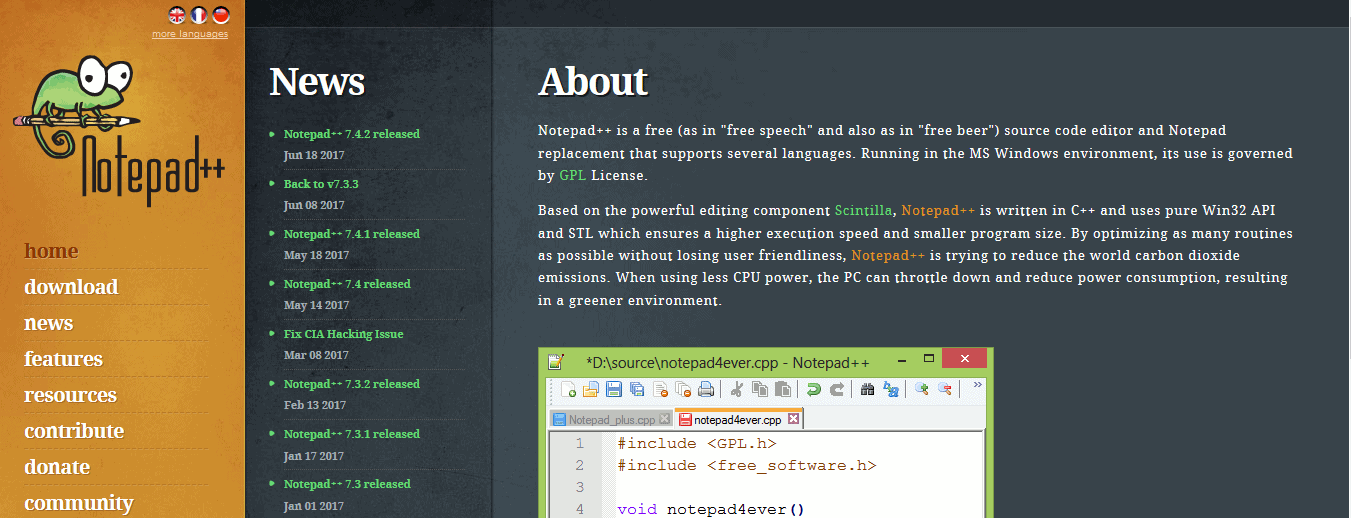The height and width of the screenshot is (518, 1351).
Task: Click the Paste clipboard icon
Action: (783, 389)
